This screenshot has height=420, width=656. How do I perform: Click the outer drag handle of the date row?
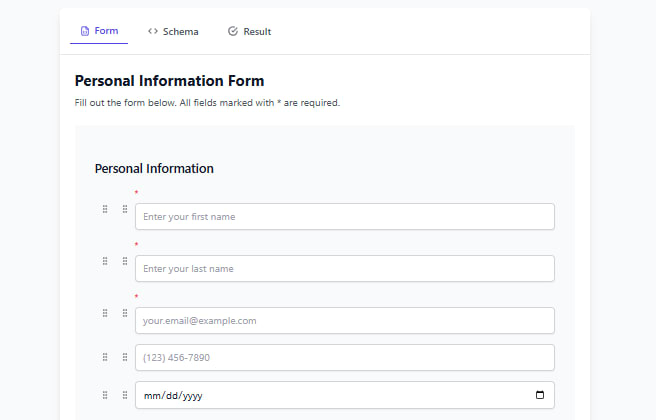pos(105,395)
